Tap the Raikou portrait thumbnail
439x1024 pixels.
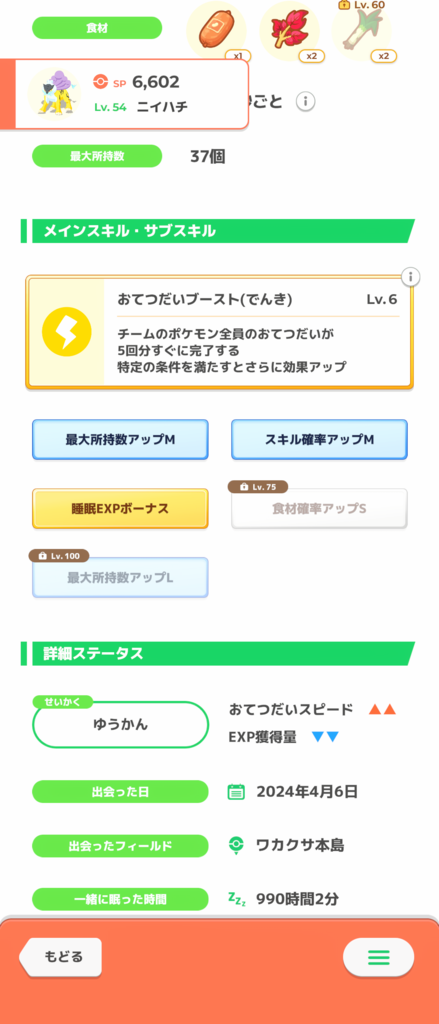click(x=54, y=93)
